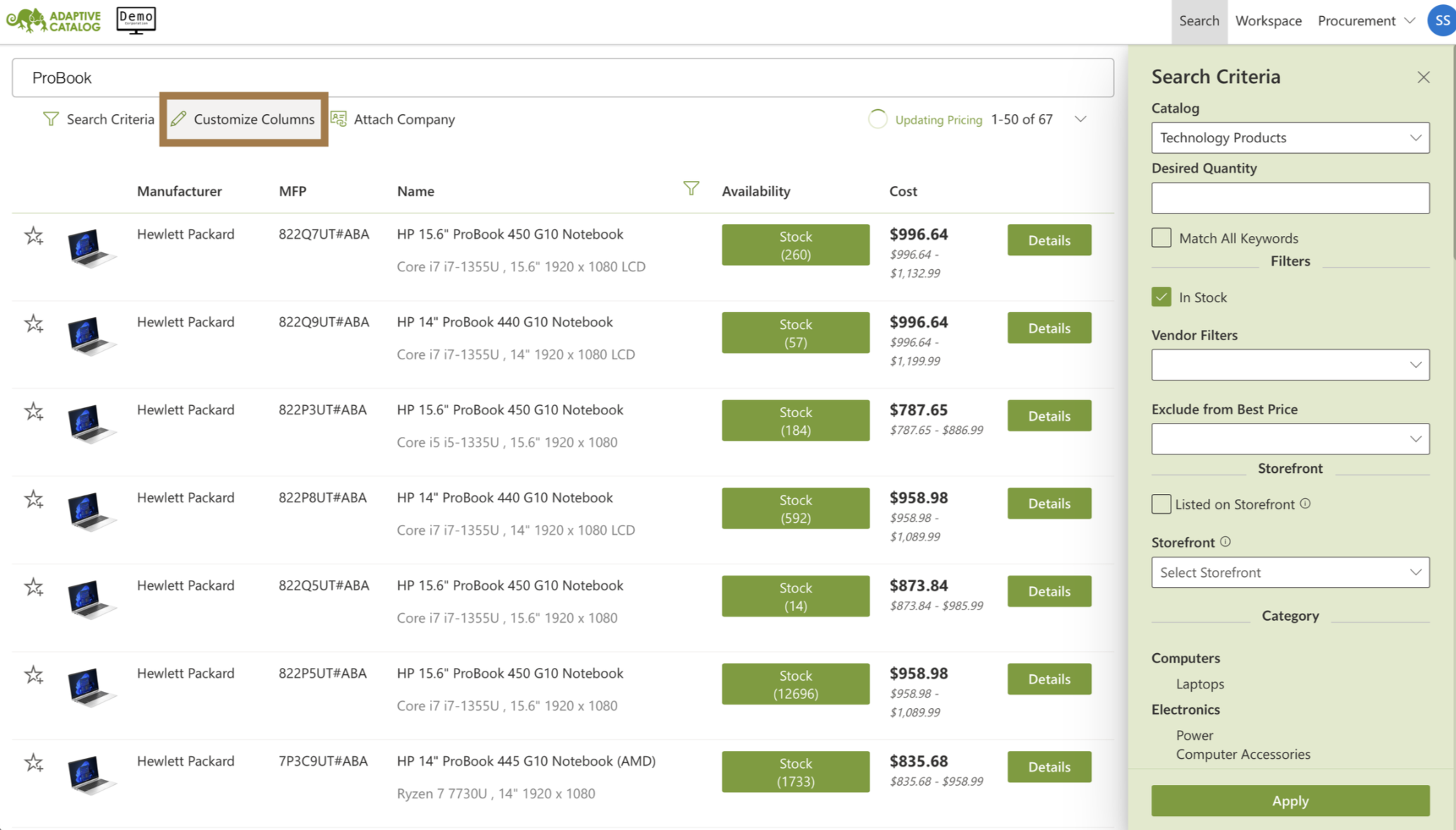
Task: Click the Attach Company icon
Action: click(x=339, y=119)
